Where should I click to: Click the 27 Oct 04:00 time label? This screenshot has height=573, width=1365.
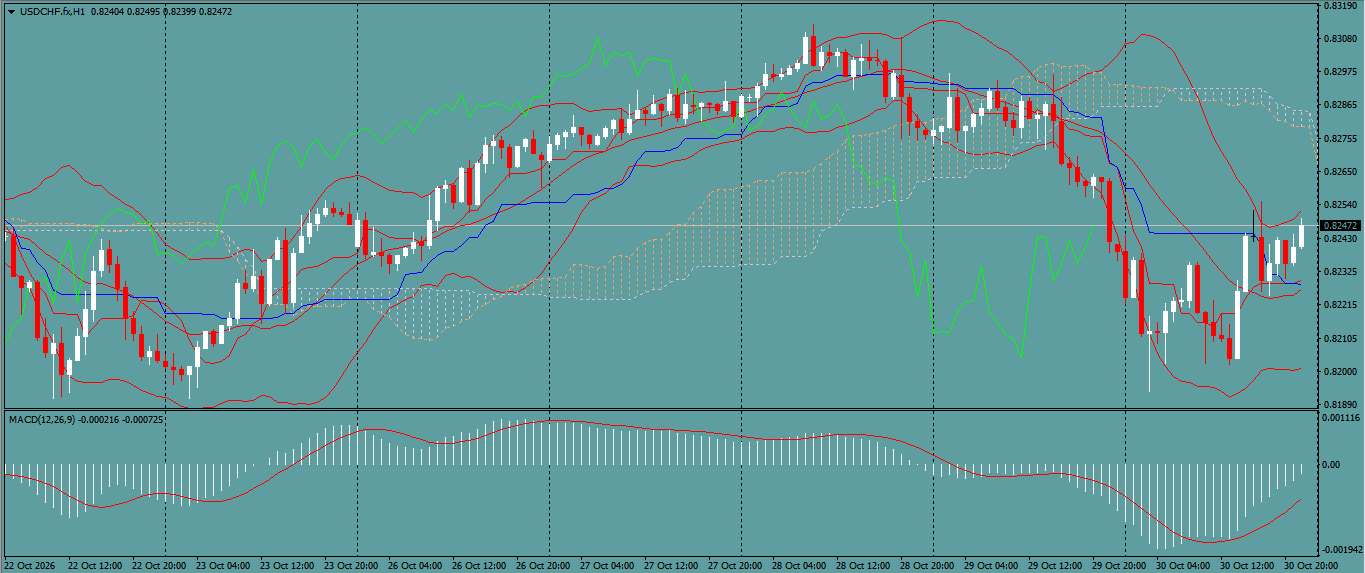607,566
